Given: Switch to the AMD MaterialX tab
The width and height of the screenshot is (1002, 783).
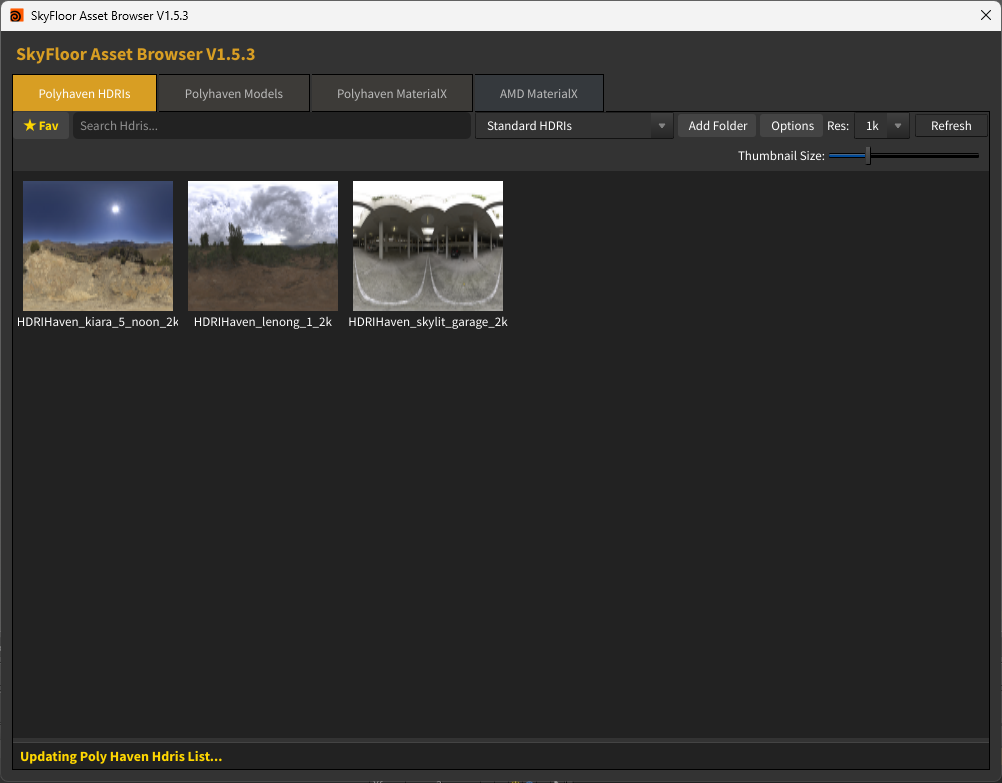Looking at the screenshot, I should [539, 93].
